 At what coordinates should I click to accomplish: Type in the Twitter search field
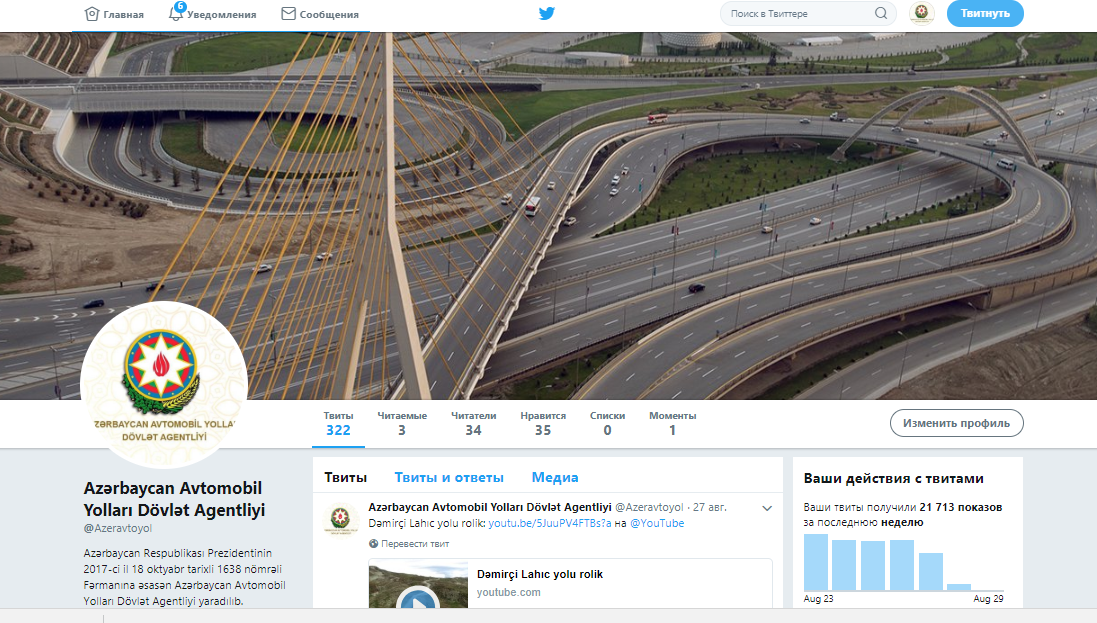(x=798, y=14)
